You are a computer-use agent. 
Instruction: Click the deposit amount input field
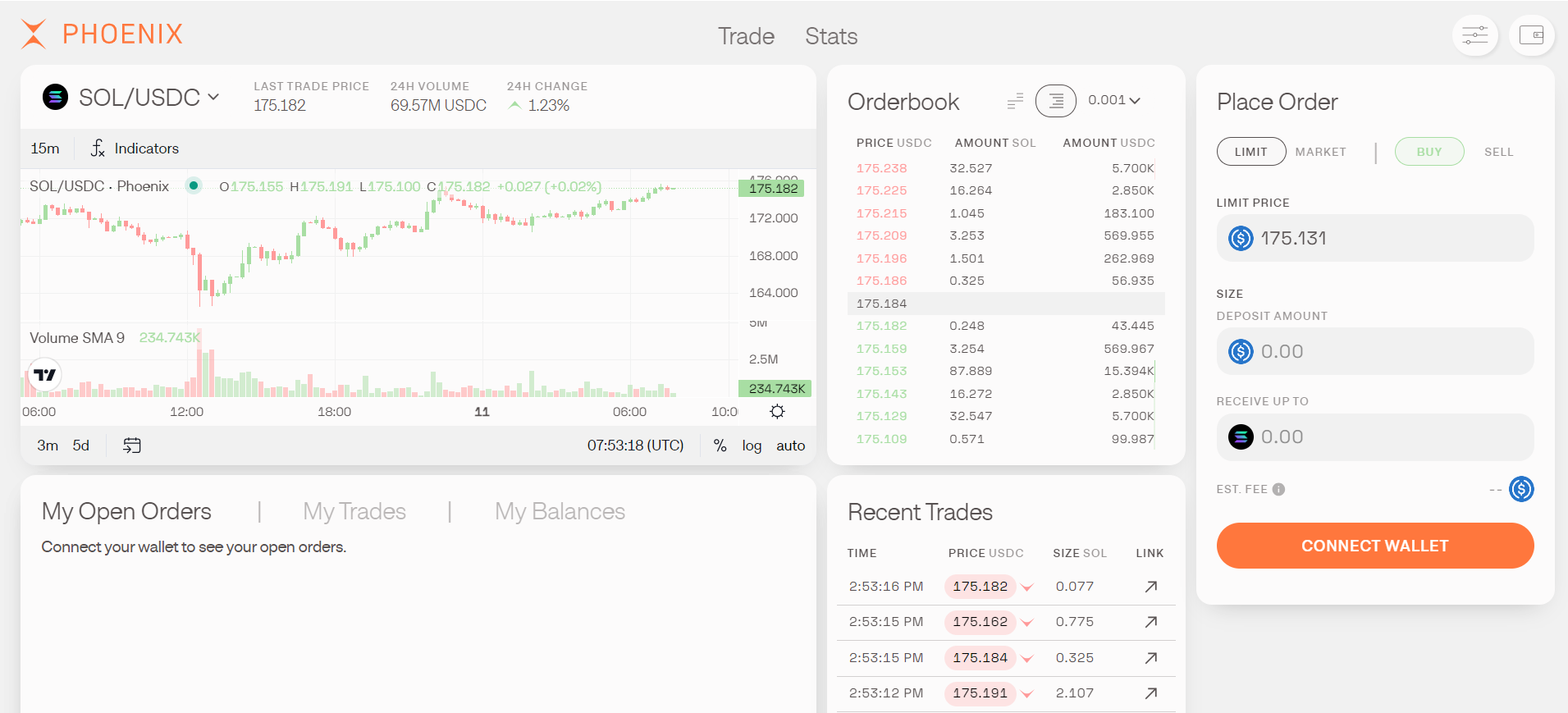coord(1375,351)
